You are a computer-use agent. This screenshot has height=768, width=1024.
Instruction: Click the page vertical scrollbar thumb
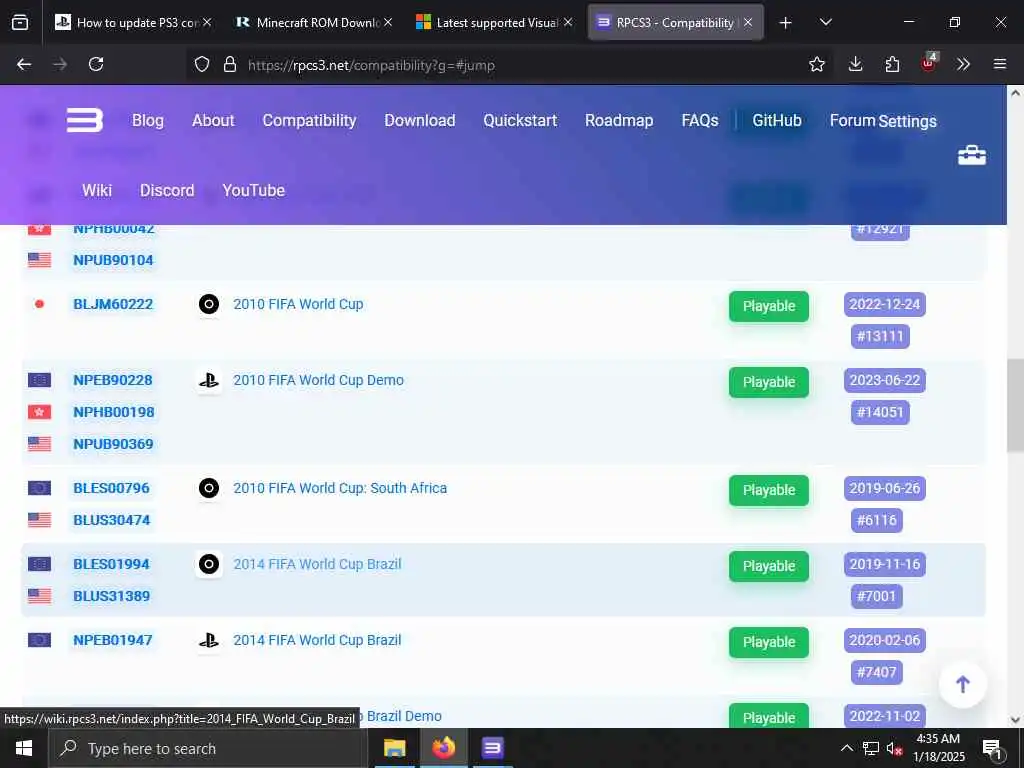coord(1015,405)
